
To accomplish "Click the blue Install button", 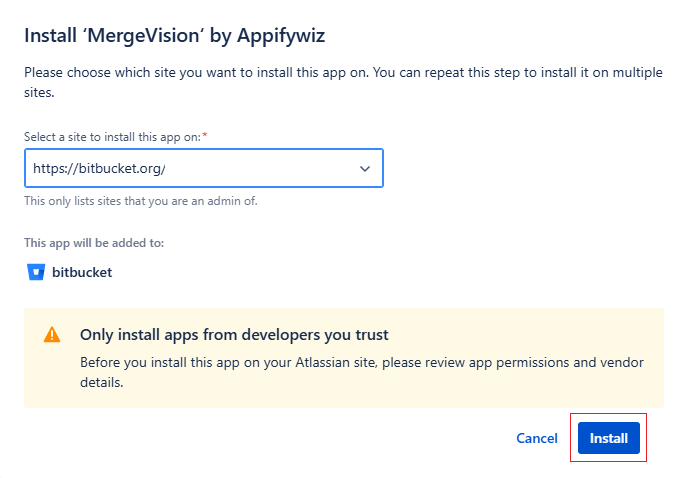I will [x=609, y=438].
